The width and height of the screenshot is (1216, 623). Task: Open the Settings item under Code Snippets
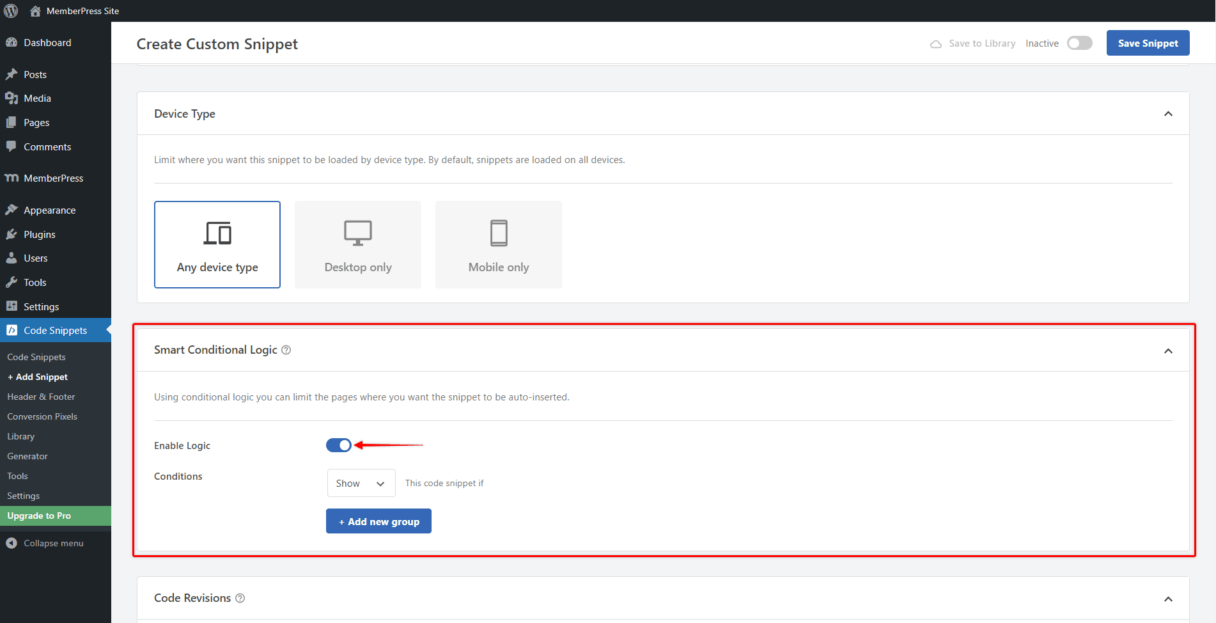tap(23, 496)
